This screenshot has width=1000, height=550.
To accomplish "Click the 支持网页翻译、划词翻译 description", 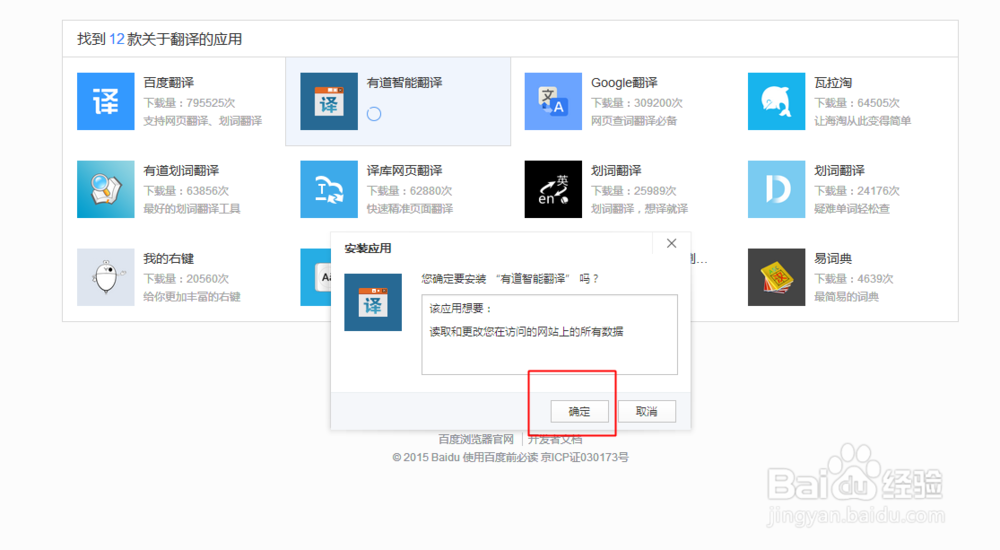I will 202,121.
